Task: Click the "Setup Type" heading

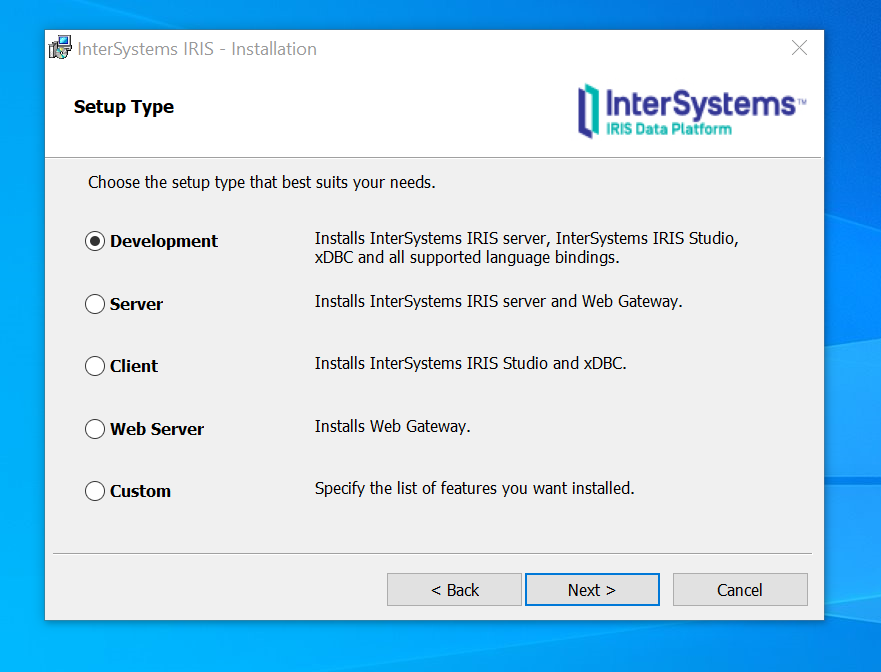Action: [x=124, y=107]
